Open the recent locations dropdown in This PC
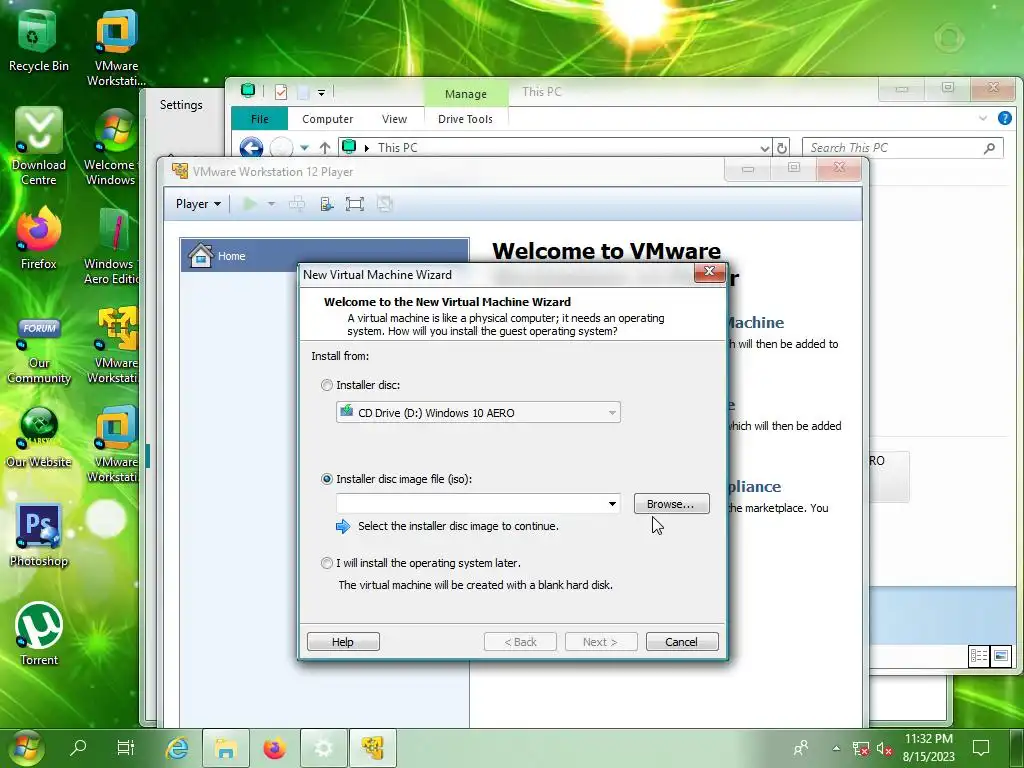The image size is (1024, 768). (x=304, y=148)
